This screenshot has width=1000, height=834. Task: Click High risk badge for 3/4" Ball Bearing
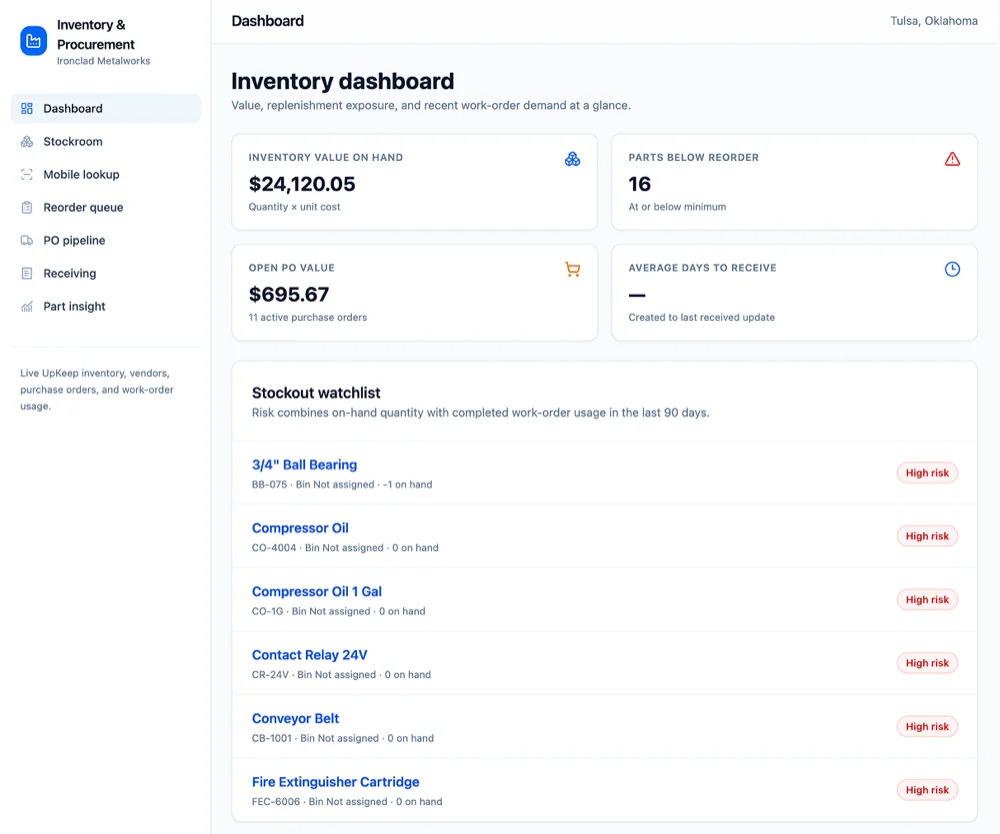click(x=927, y=473)
